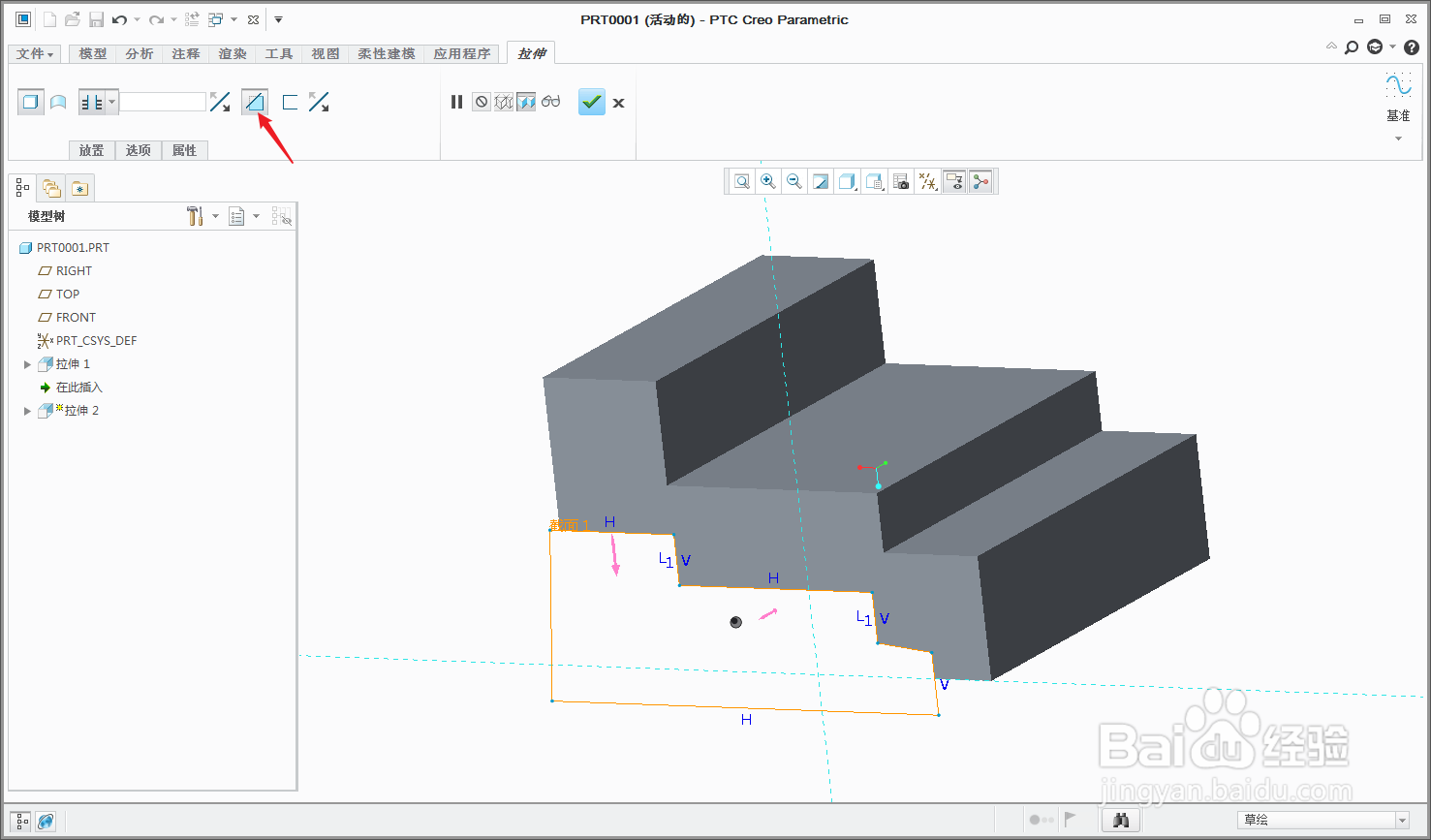
Task: Open view manager camera icon
Action: tap(901, 181)
